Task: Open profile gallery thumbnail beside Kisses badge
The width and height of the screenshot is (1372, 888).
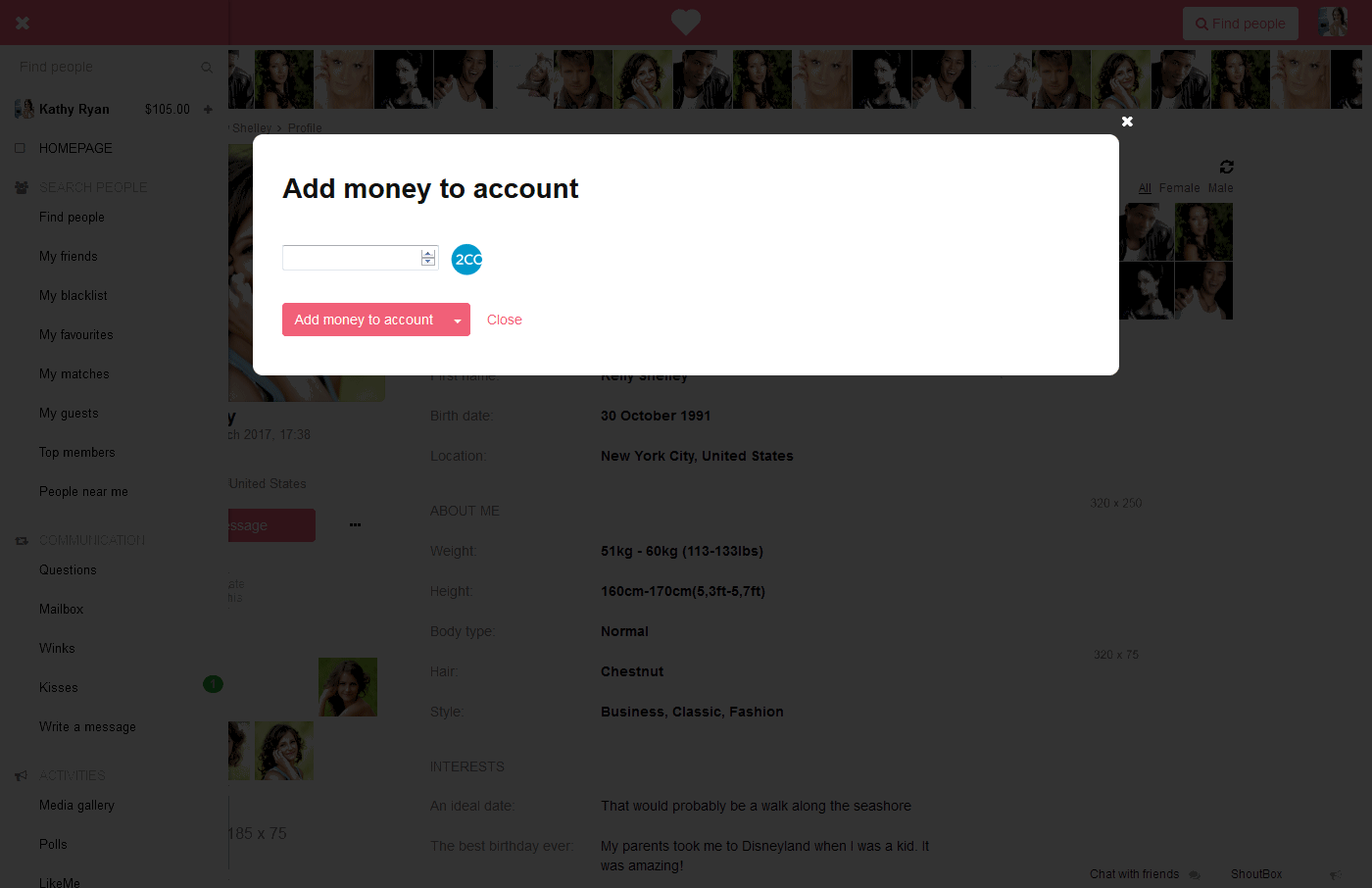Action: pyautogui.click(x=348, y=687)
